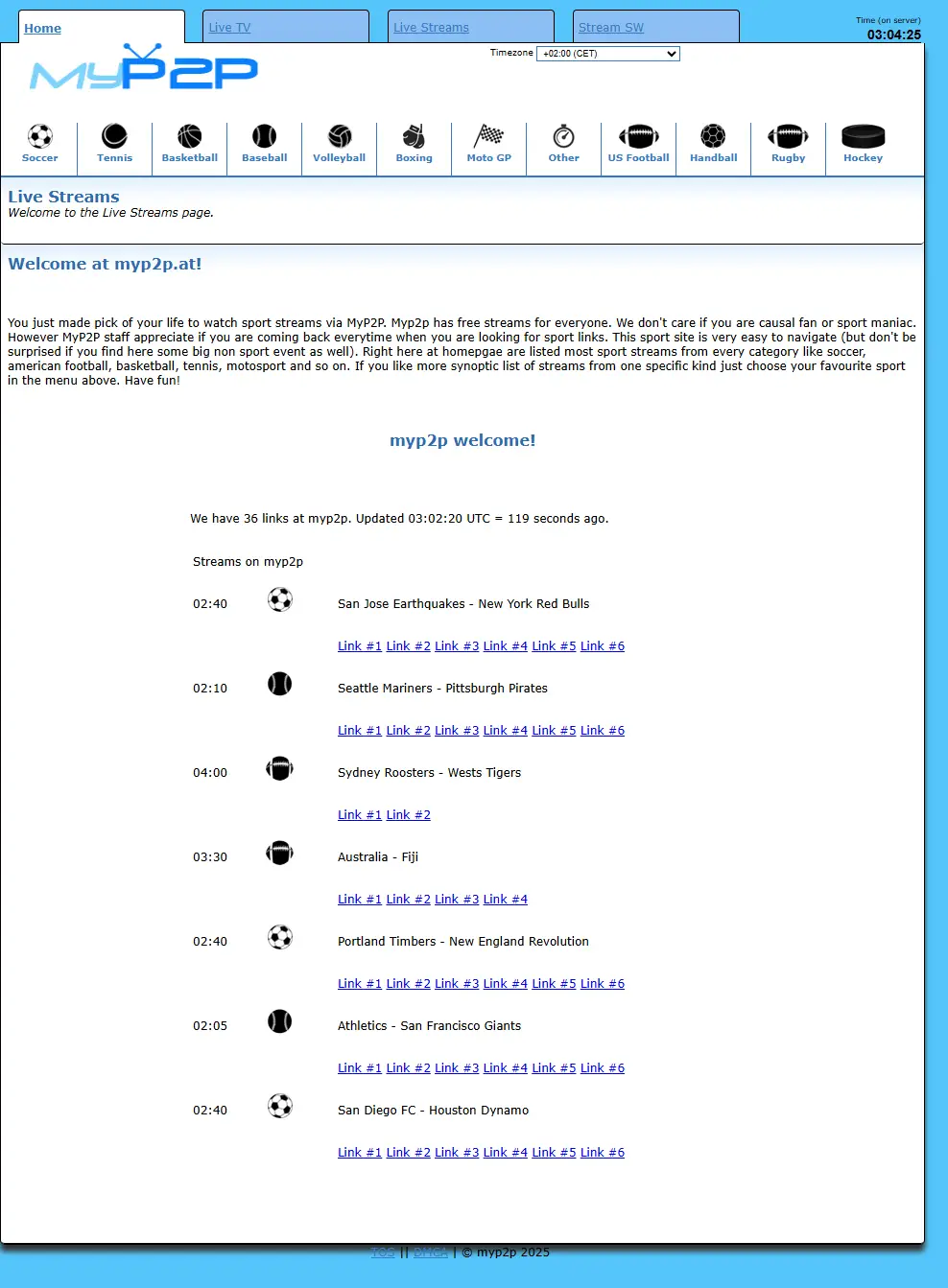Click baseball icon beside Seattle Mariners
The height and width of the screenshot is (1288, 948).
[280, 685]
